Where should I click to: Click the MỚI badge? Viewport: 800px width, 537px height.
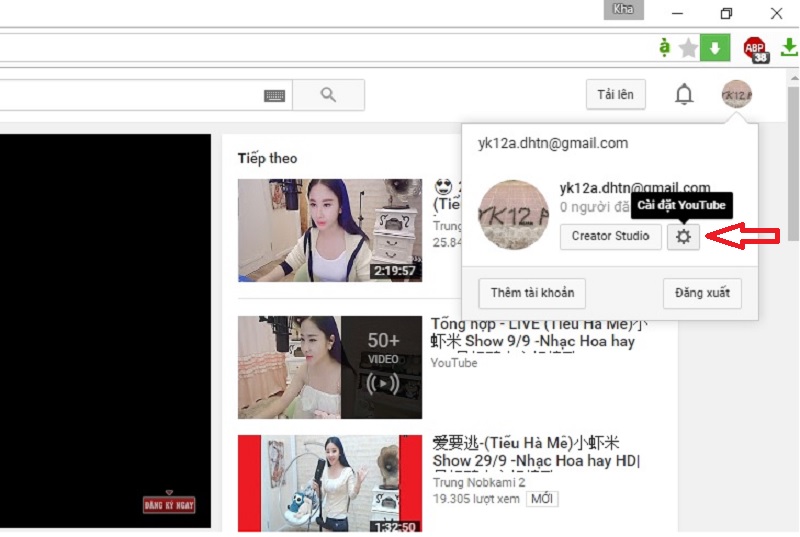click(542, 499)
